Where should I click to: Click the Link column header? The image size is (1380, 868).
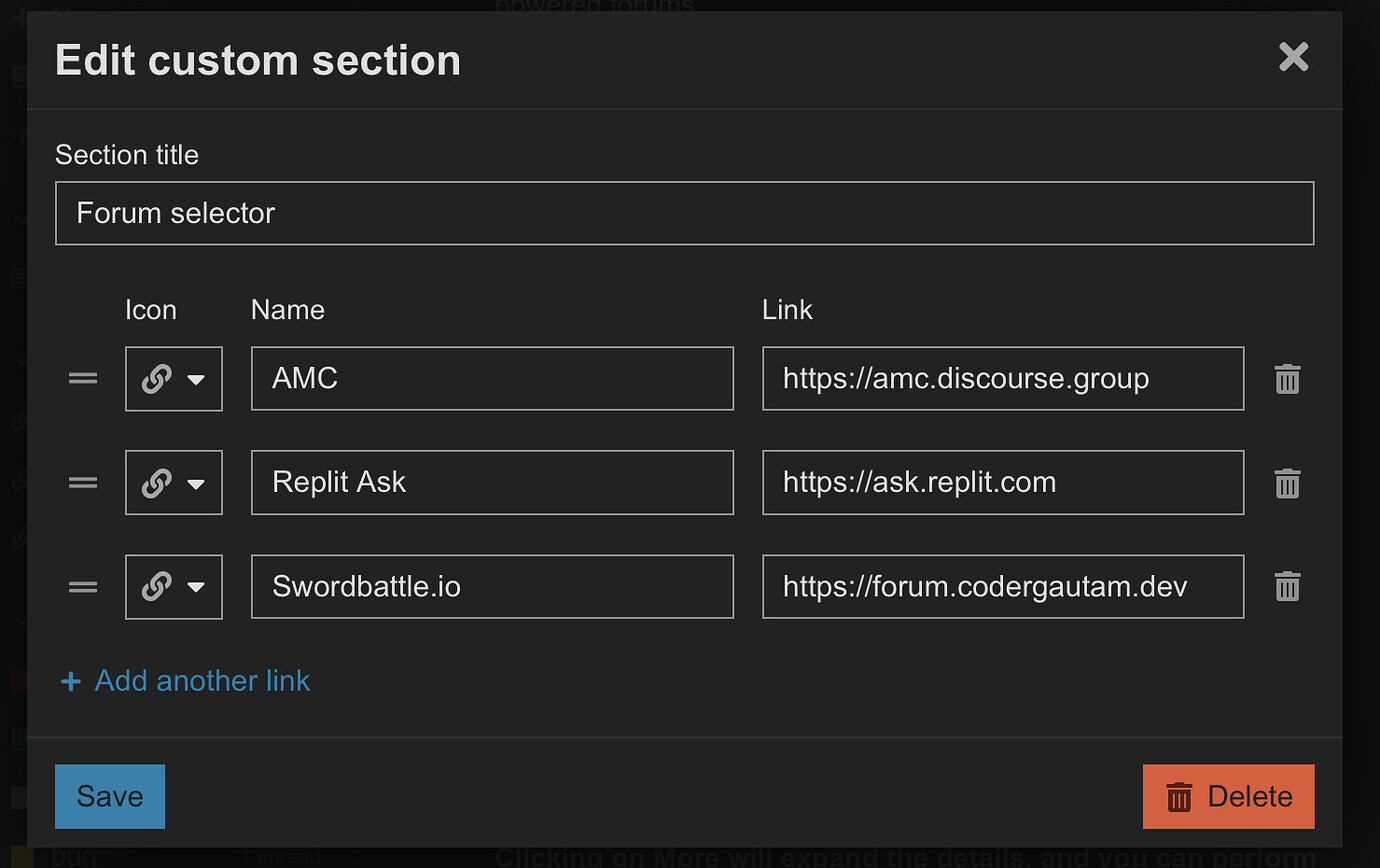[x=788, y=310]
